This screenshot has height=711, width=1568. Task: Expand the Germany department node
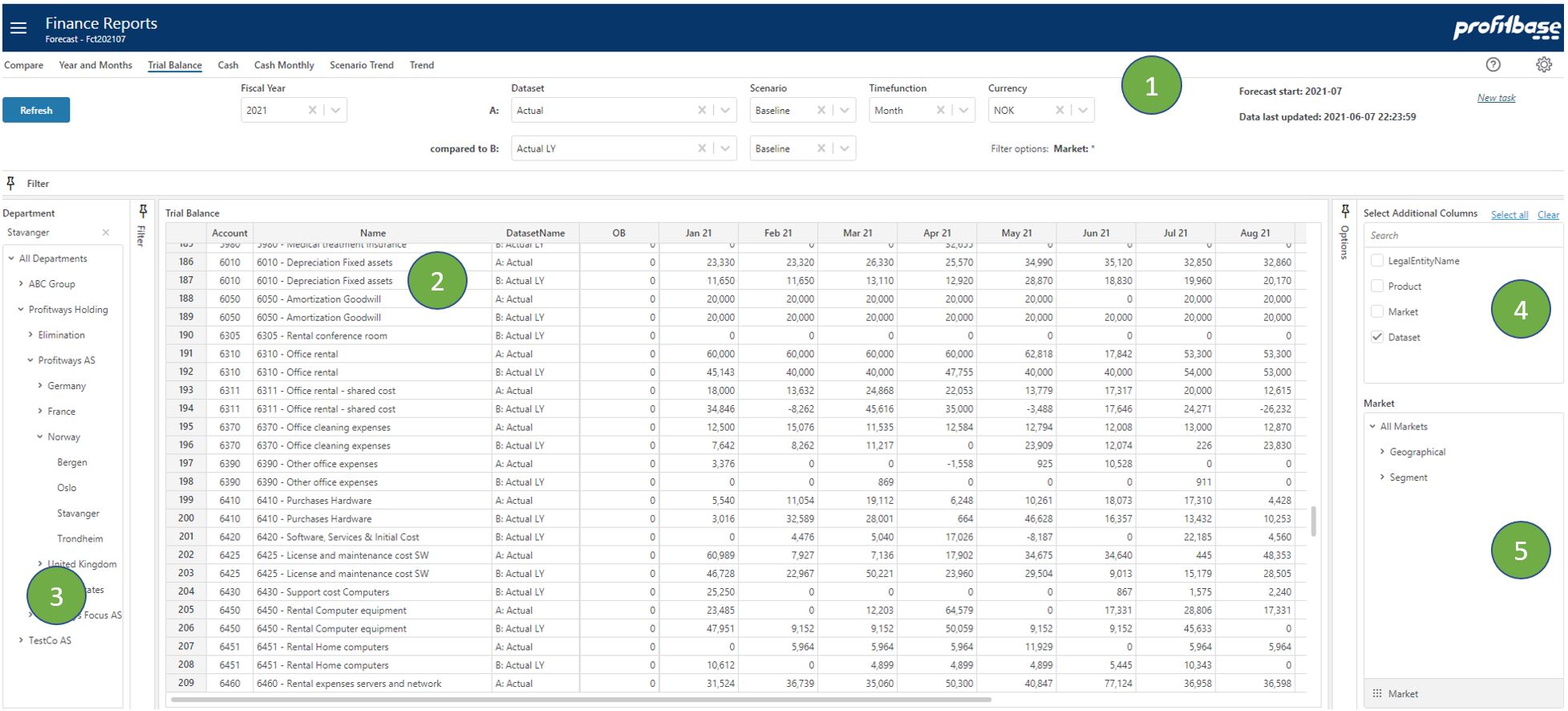[40, 385]
